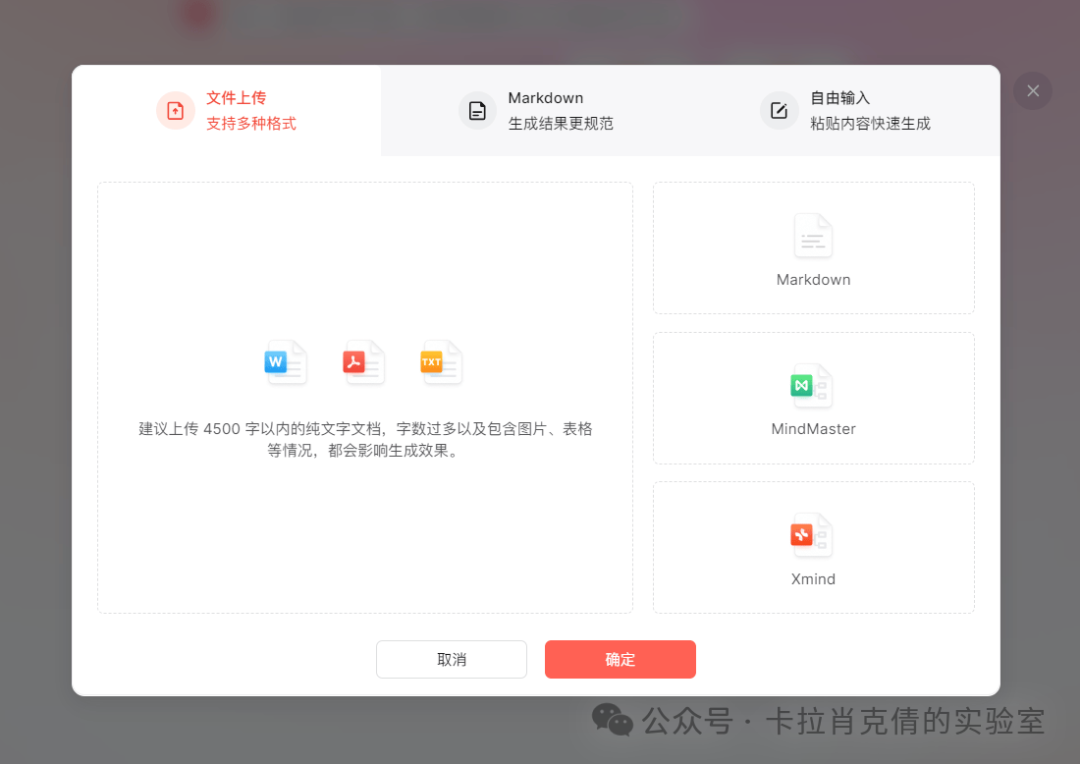
Task: Close the dialog with the X button
Action: 1033,91
